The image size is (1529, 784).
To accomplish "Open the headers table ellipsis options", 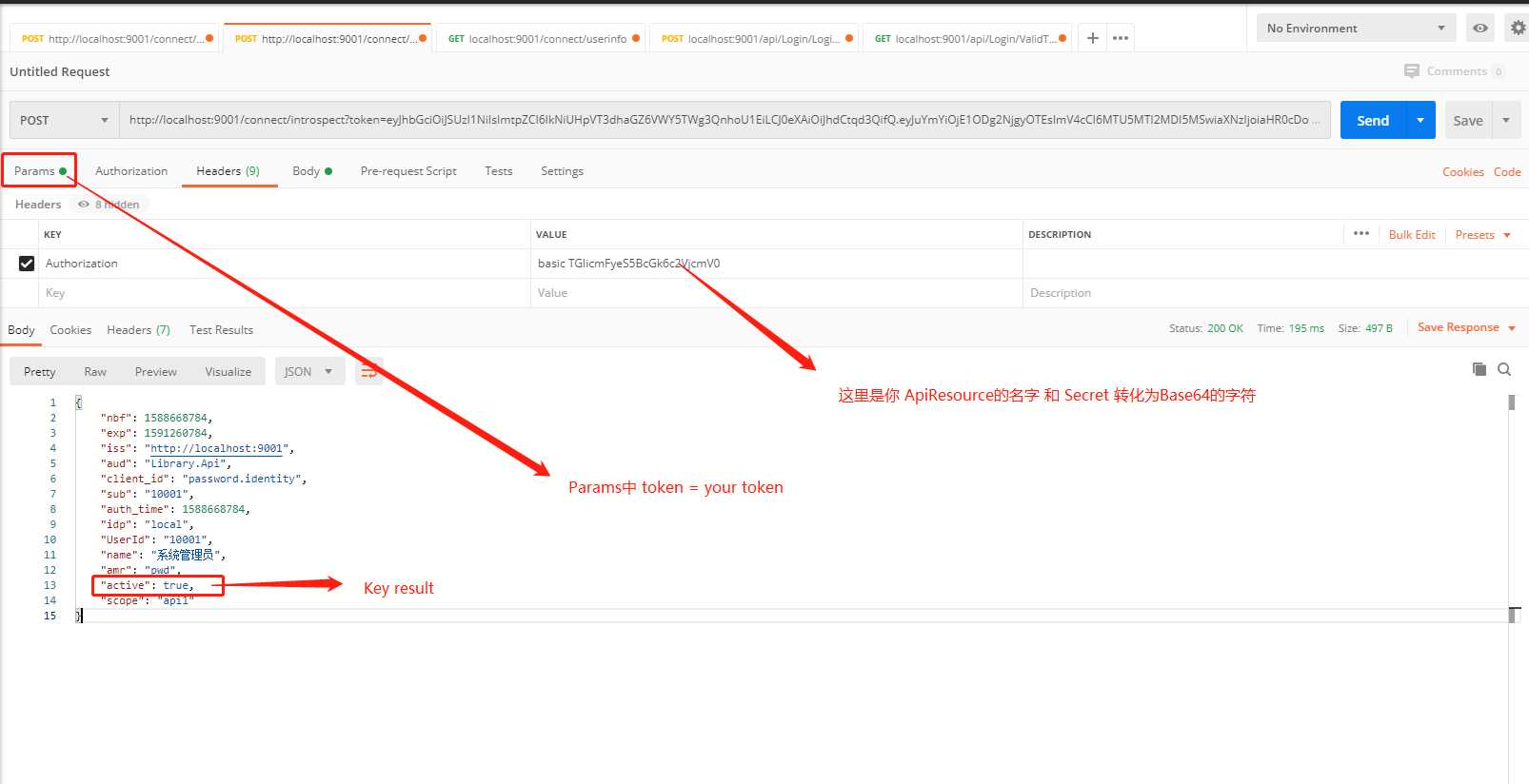I will coord(1361,233).
